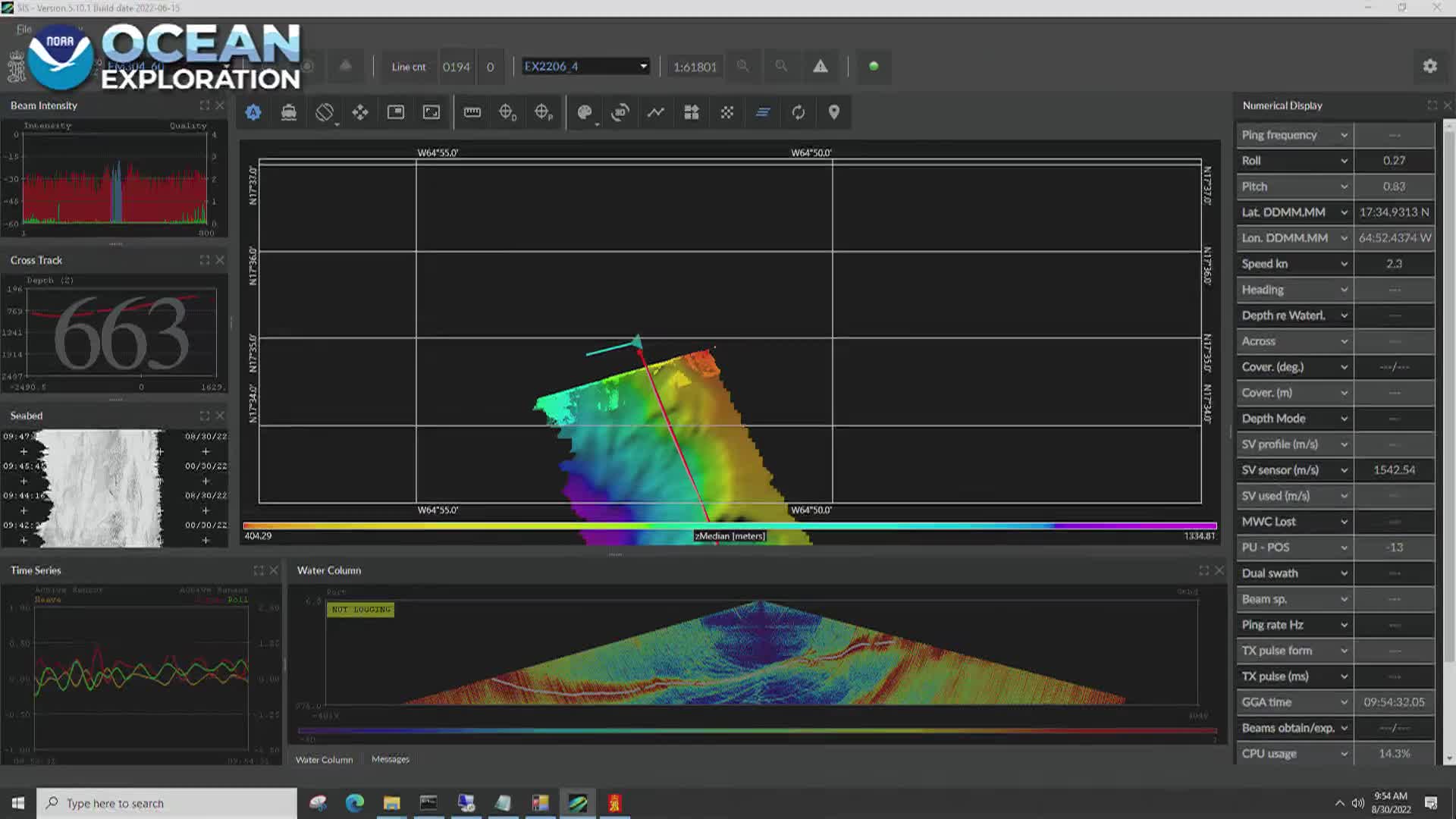Click the ship/vessel icon in the map toolbar

(289, 112)
